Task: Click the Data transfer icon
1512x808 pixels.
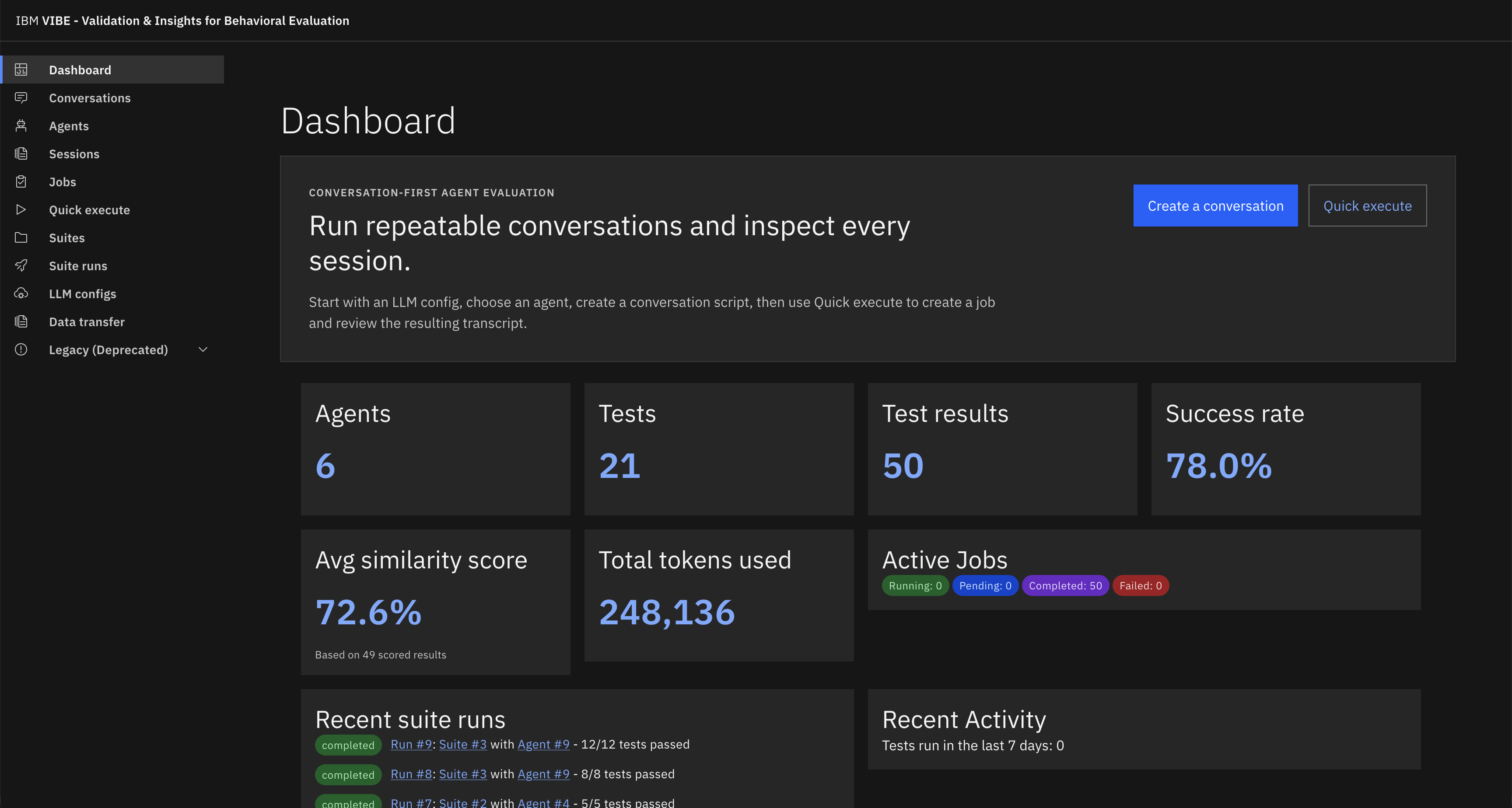Action: coord(21,321)
